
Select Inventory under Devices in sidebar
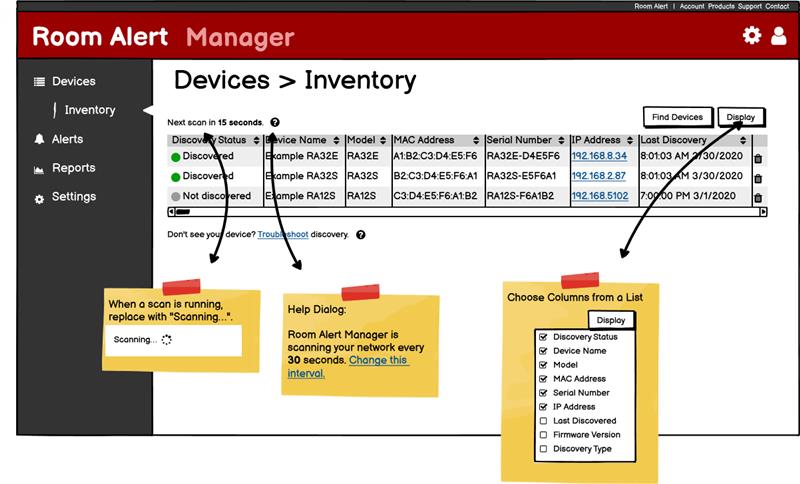[x=89, y=110]
